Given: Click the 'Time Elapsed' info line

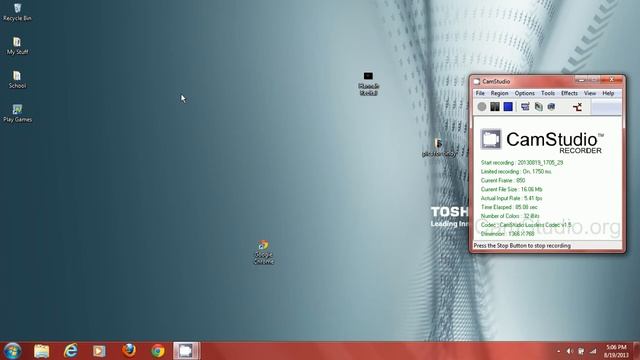Looking at the screenshot, I should pos(509,207).
